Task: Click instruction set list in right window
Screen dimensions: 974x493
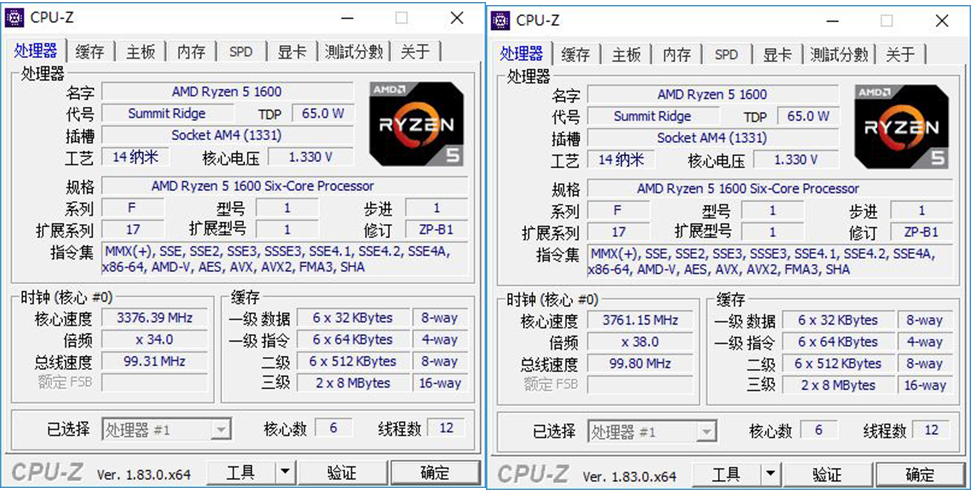Action: [x=770, y=261]
